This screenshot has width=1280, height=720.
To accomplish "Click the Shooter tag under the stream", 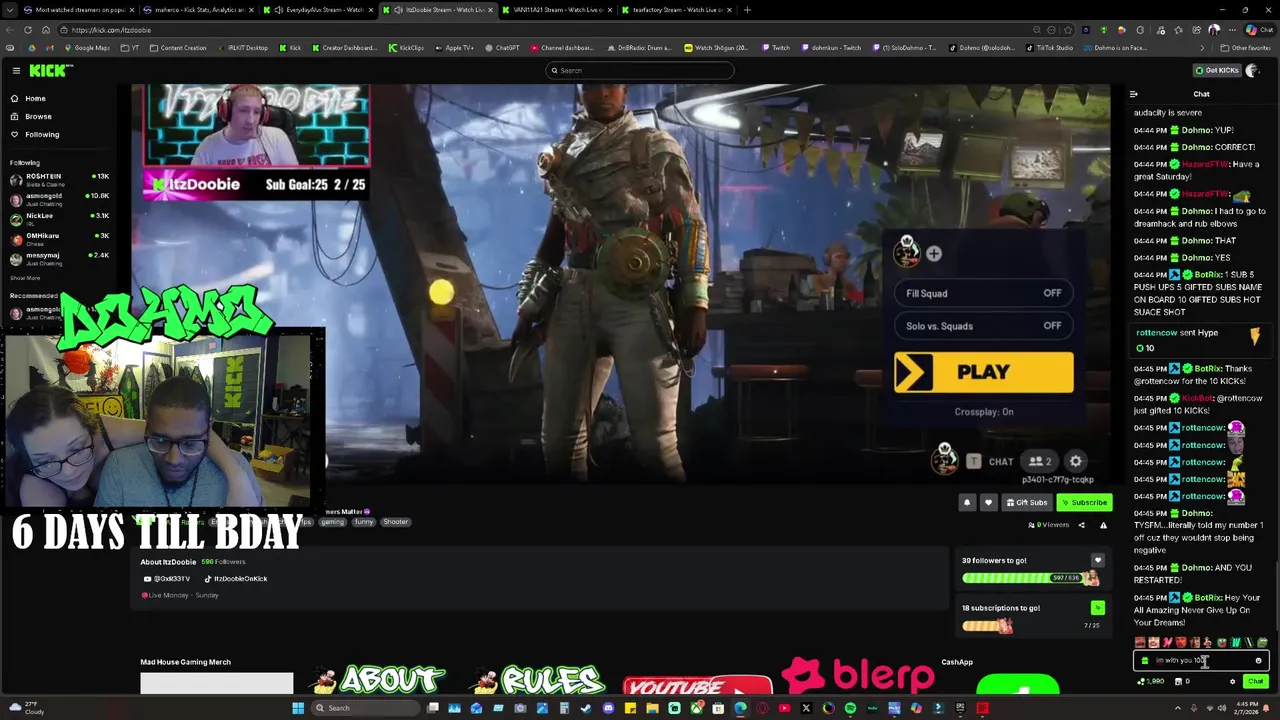I will pyautogui.click(x=395, y=522).
